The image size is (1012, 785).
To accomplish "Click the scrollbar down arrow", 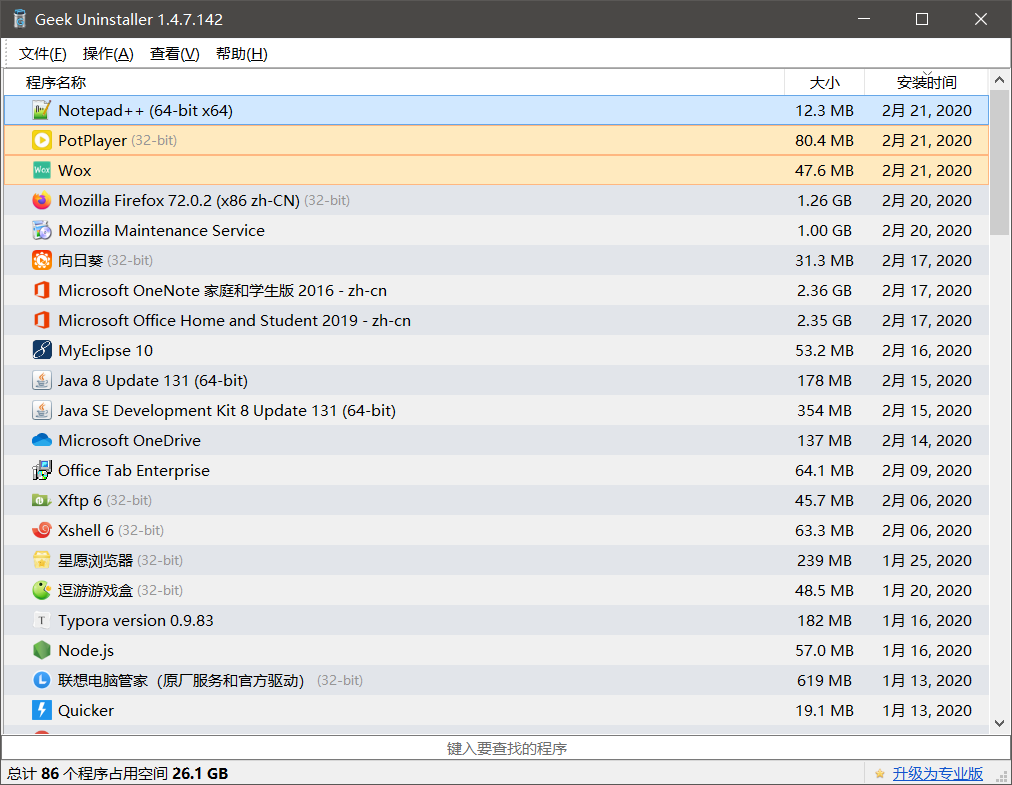I will (999, 723).
